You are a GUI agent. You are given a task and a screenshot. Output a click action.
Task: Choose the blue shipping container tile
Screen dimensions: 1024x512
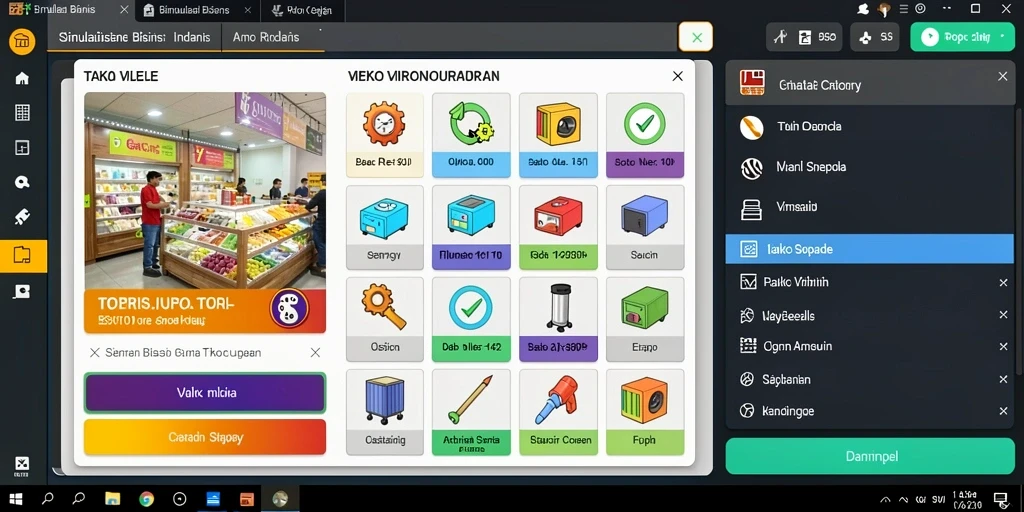pyautogui.click(x=385, y=412)
